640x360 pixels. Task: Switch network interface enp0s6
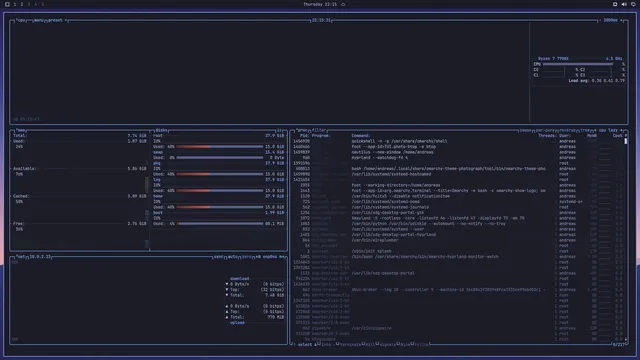click(x=269, y=257)
